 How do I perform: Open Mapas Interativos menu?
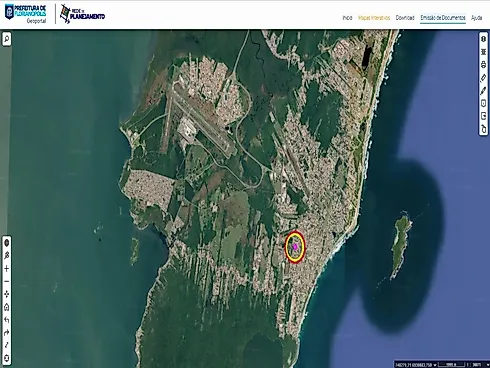click(374, 18)
